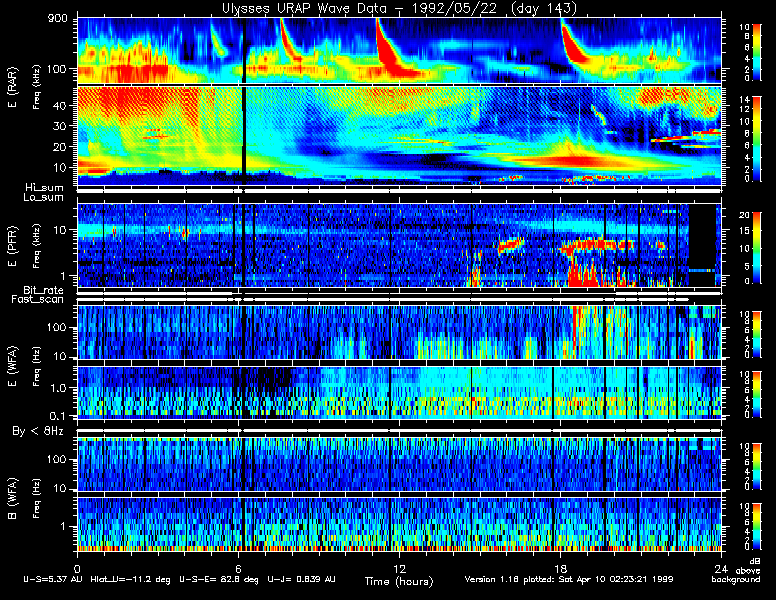Click the color bar of B (WFA) 10-100 Hz panel
The image size is (776, 600).
(757, 467)
